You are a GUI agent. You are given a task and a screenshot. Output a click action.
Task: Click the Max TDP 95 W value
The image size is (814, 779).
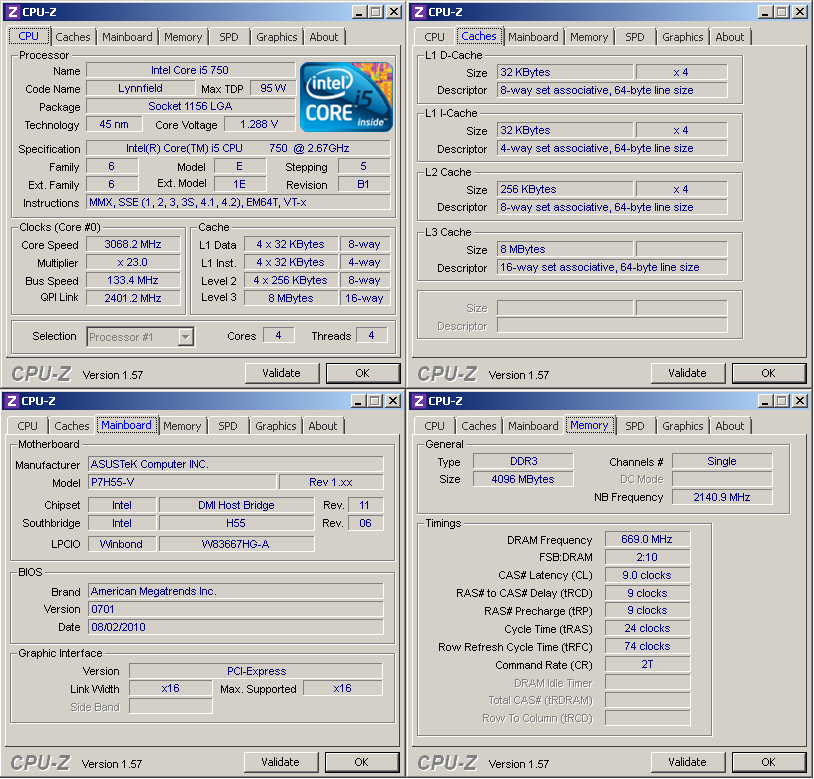(273, 88)
